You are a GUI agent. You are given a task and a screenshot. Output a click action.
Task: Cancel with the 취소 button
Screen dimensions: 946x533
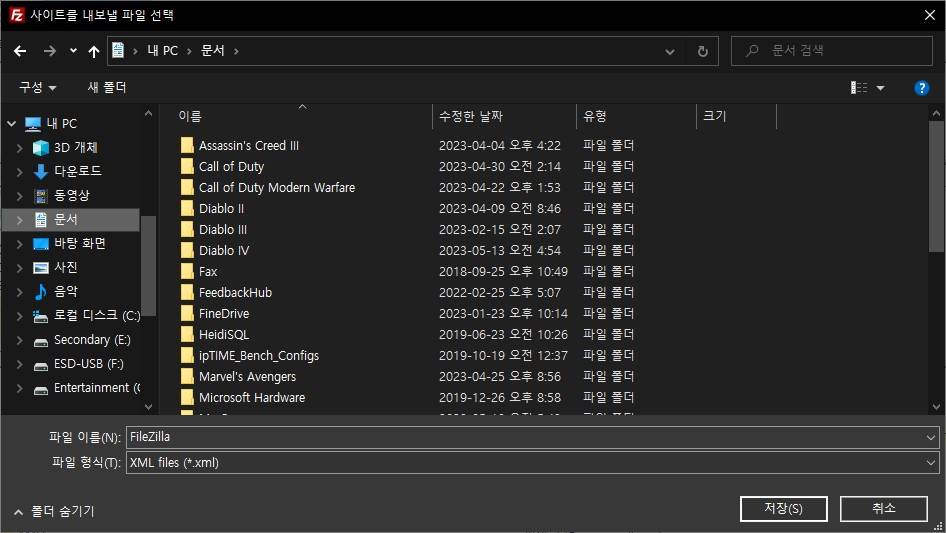point(883,509)
